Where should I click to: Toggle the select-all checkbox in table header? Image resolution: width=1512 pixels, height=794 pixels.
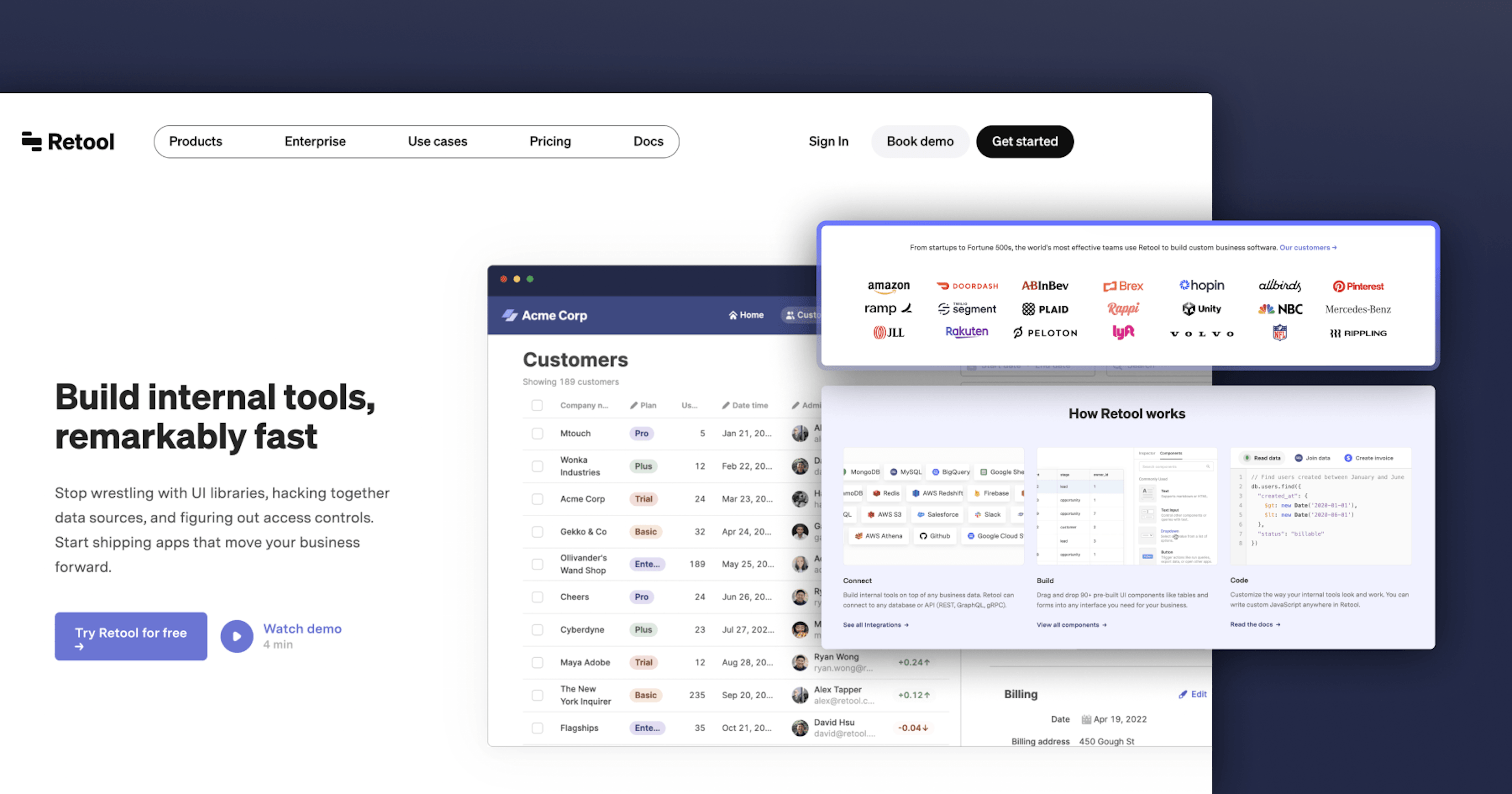(537, 405)
